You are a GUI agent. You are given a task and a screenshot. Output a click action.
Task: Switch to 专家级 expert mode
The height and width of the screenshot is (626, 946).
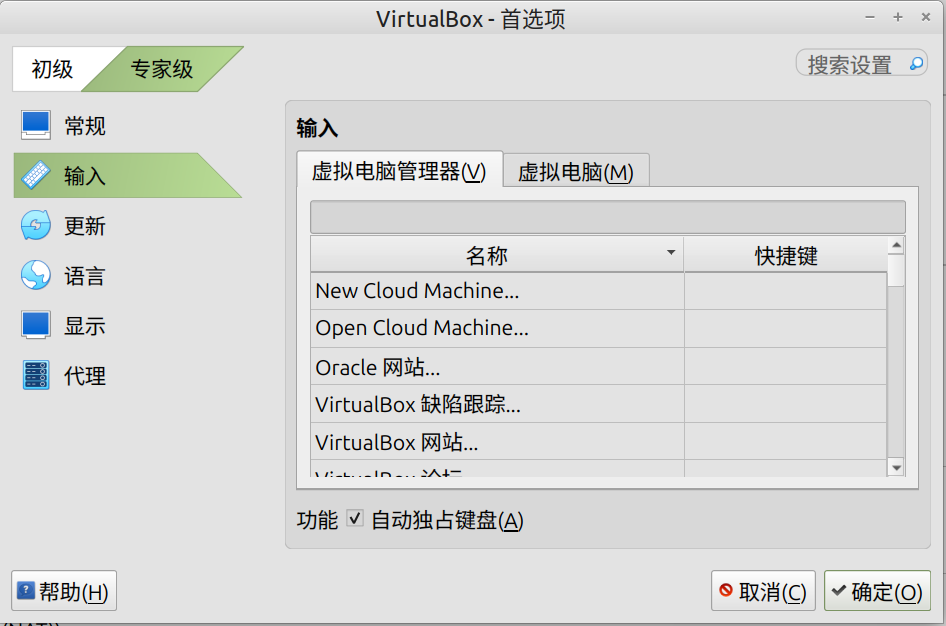tap(162, 69)
